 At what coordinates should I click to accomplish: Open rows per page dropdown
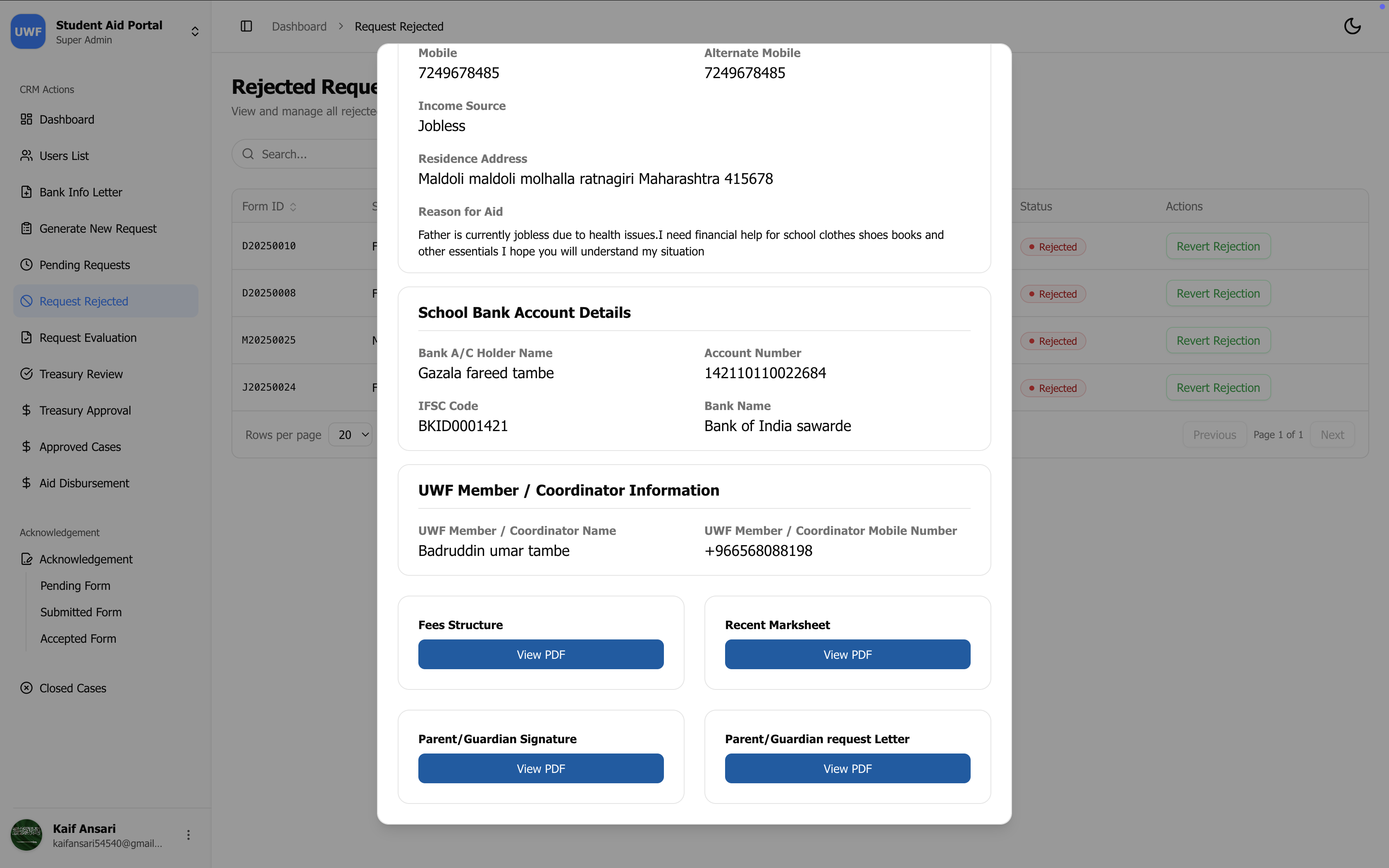pyautogui.click(x=351, y=434)
